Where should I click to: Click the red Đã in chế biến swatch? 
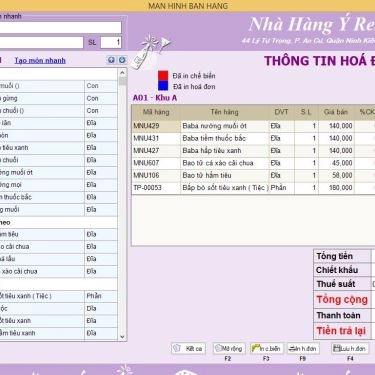(x=163, y=76)
